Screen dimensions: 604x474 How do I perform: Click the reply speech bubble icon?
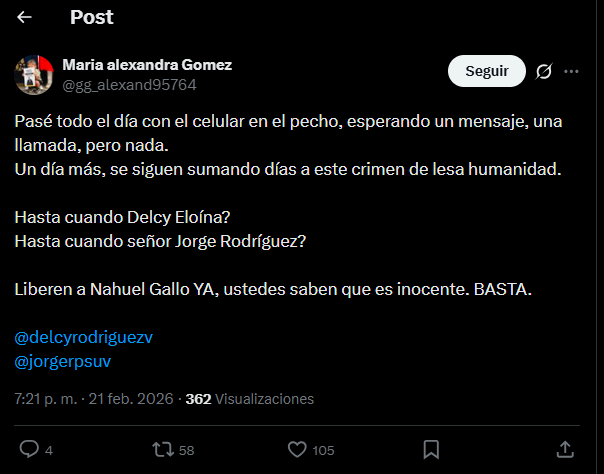29,449
